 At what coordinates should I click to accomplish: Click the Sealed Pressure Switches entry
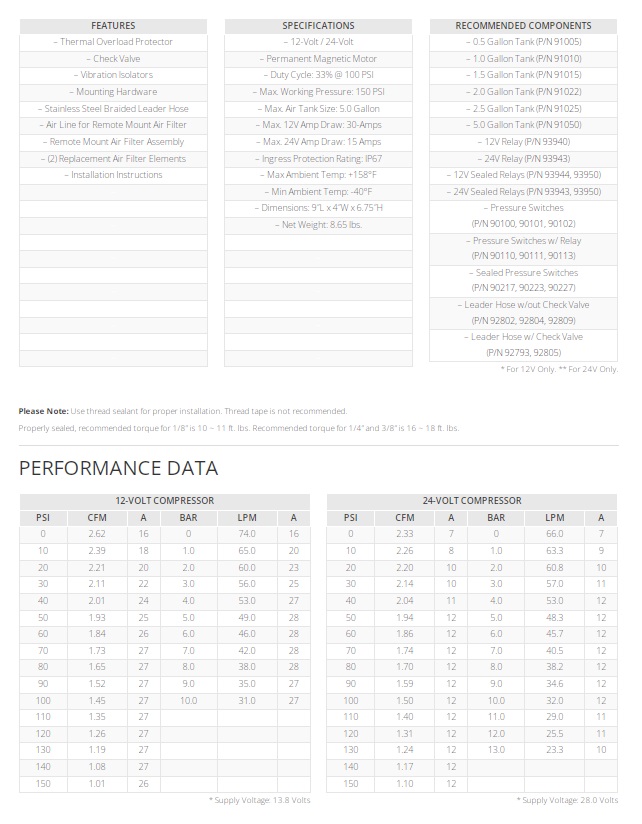523,280
